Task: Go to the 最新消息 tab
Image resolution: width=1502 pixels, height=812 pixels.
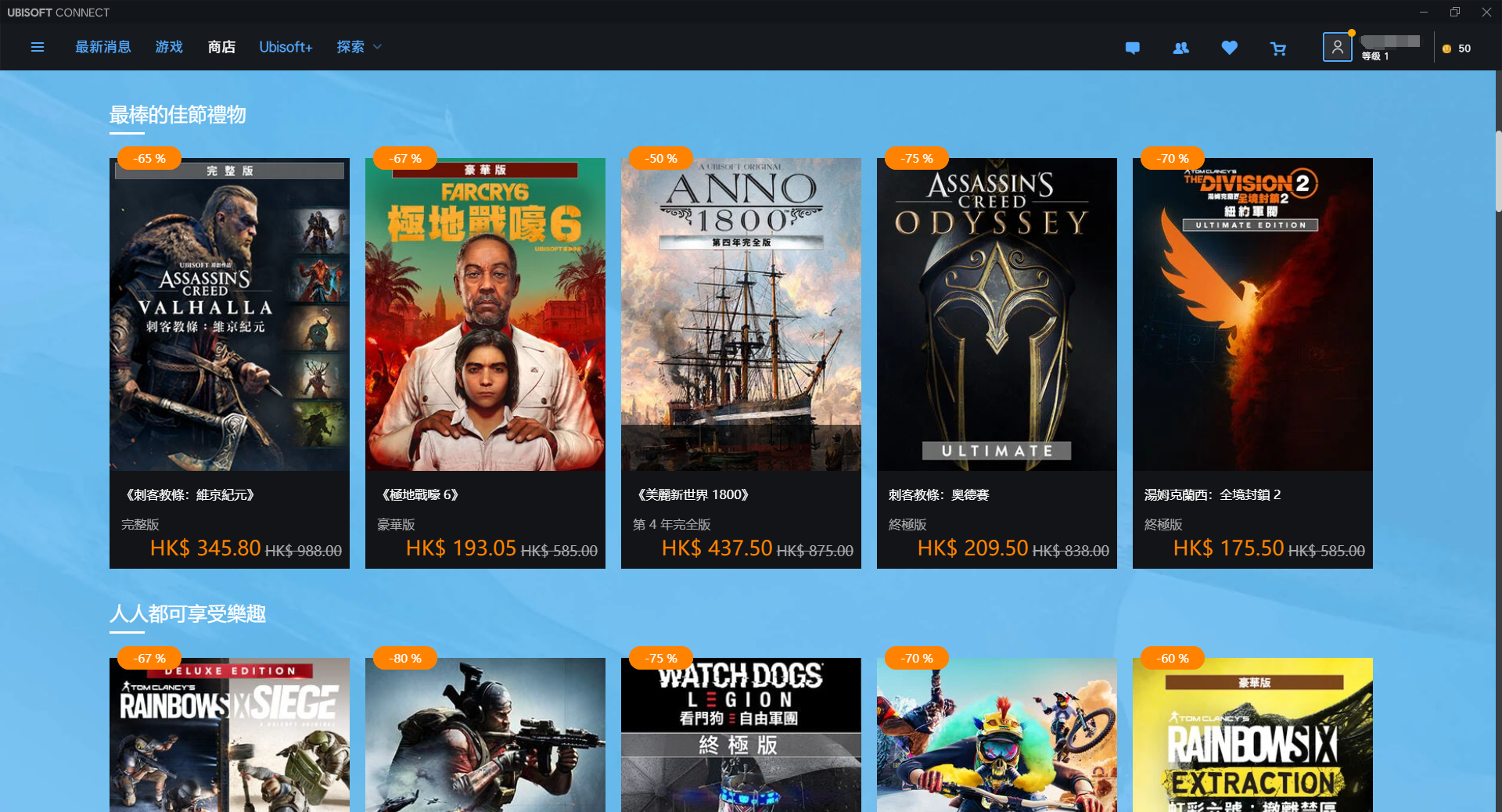Action: 102,47
